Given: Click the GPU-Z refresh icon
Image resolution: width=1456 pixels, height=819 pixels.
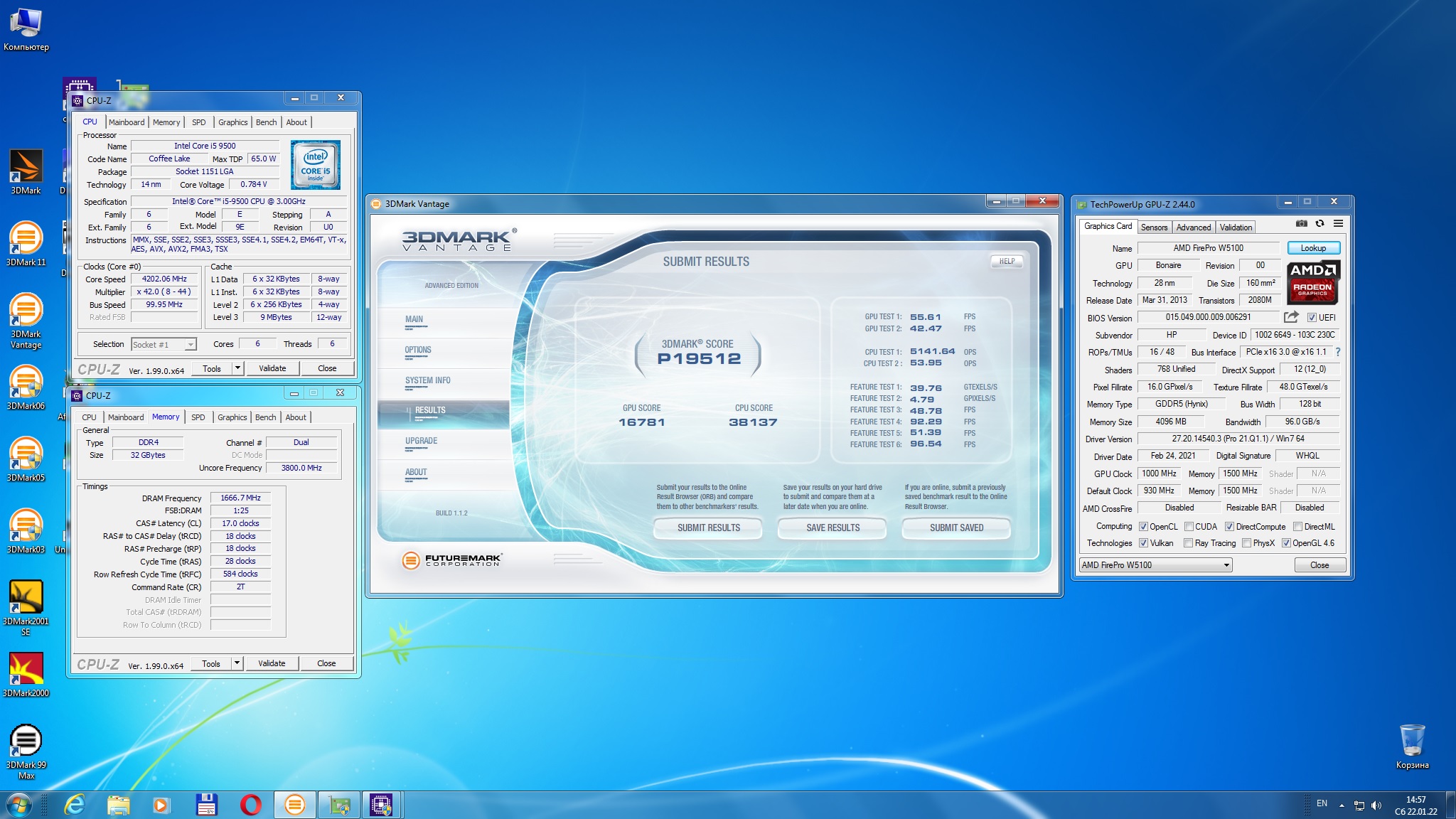Looking at the screenshot, I should tap(1319, 223).
